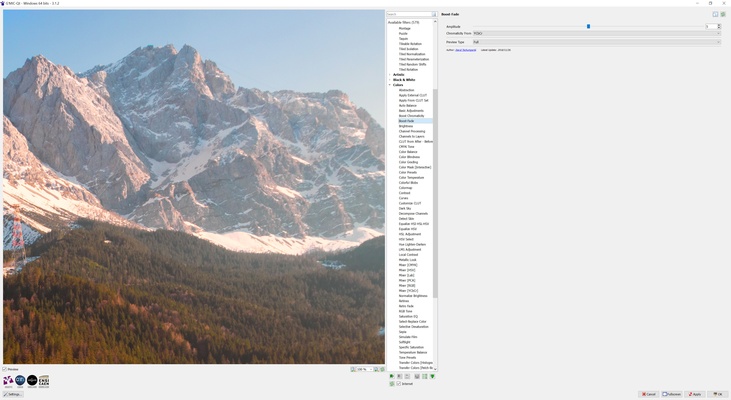The width and height of the screenshot is (731, 400).
Task: Click the Fullscreen button
Action: pos(672,394)
